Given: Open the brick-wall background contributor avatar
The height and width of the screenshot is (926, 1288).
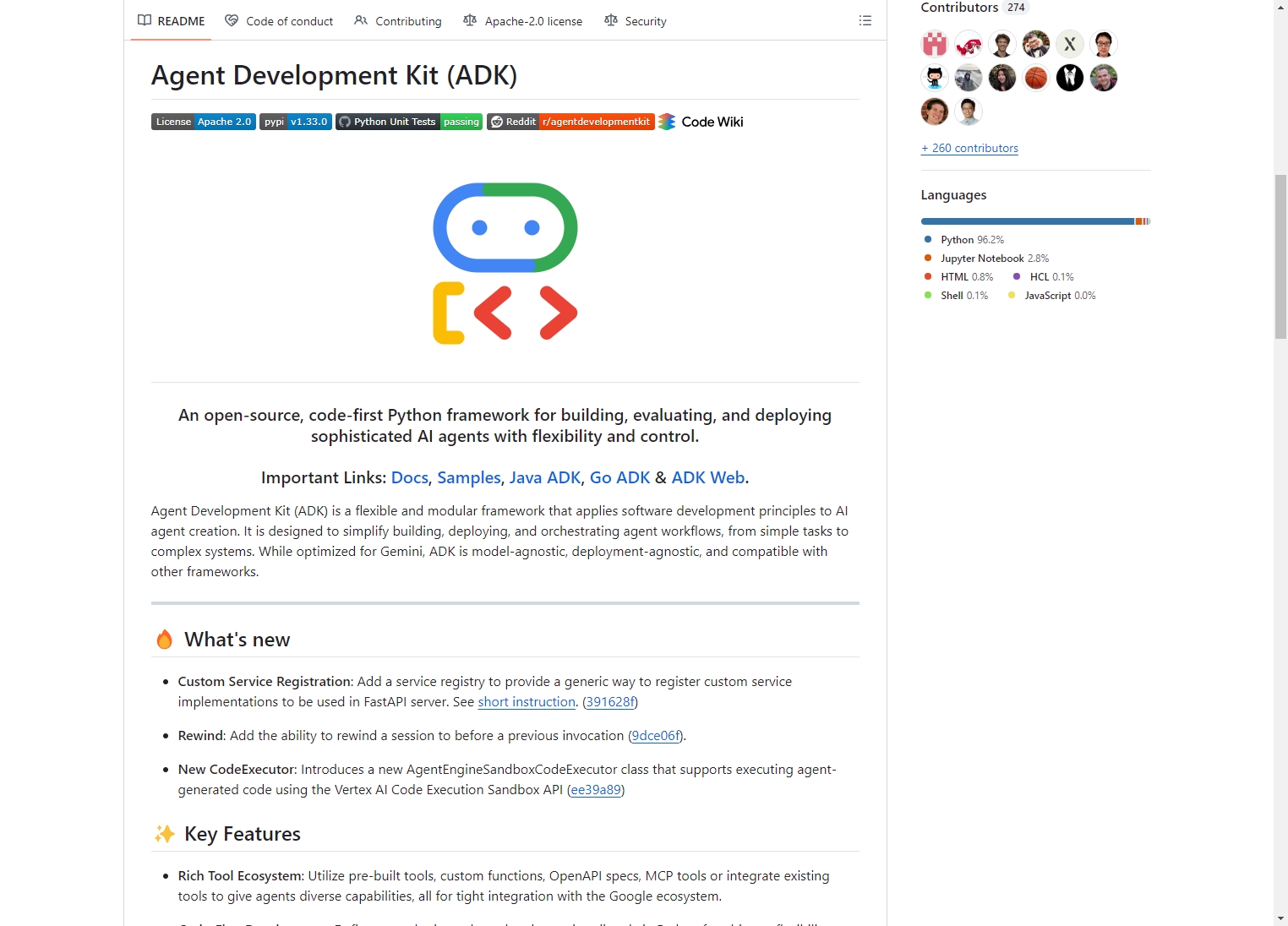Looking at the screenshot, I should (x=935, y=112).
